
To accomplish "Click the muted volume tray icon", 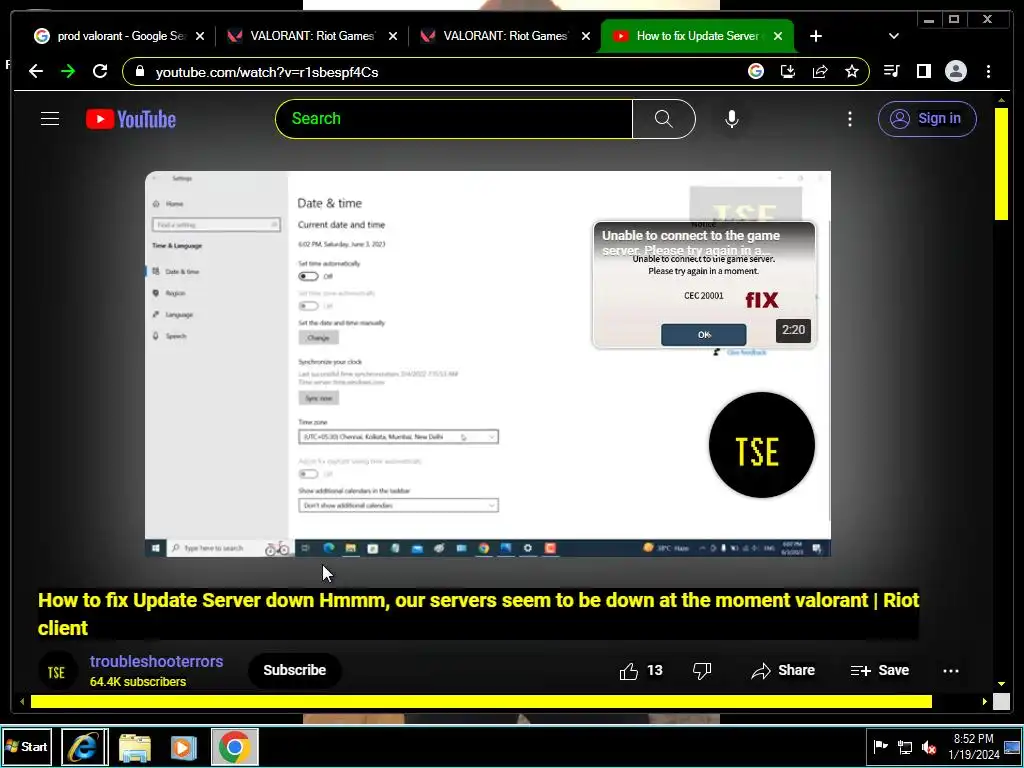I will point(928,746).
